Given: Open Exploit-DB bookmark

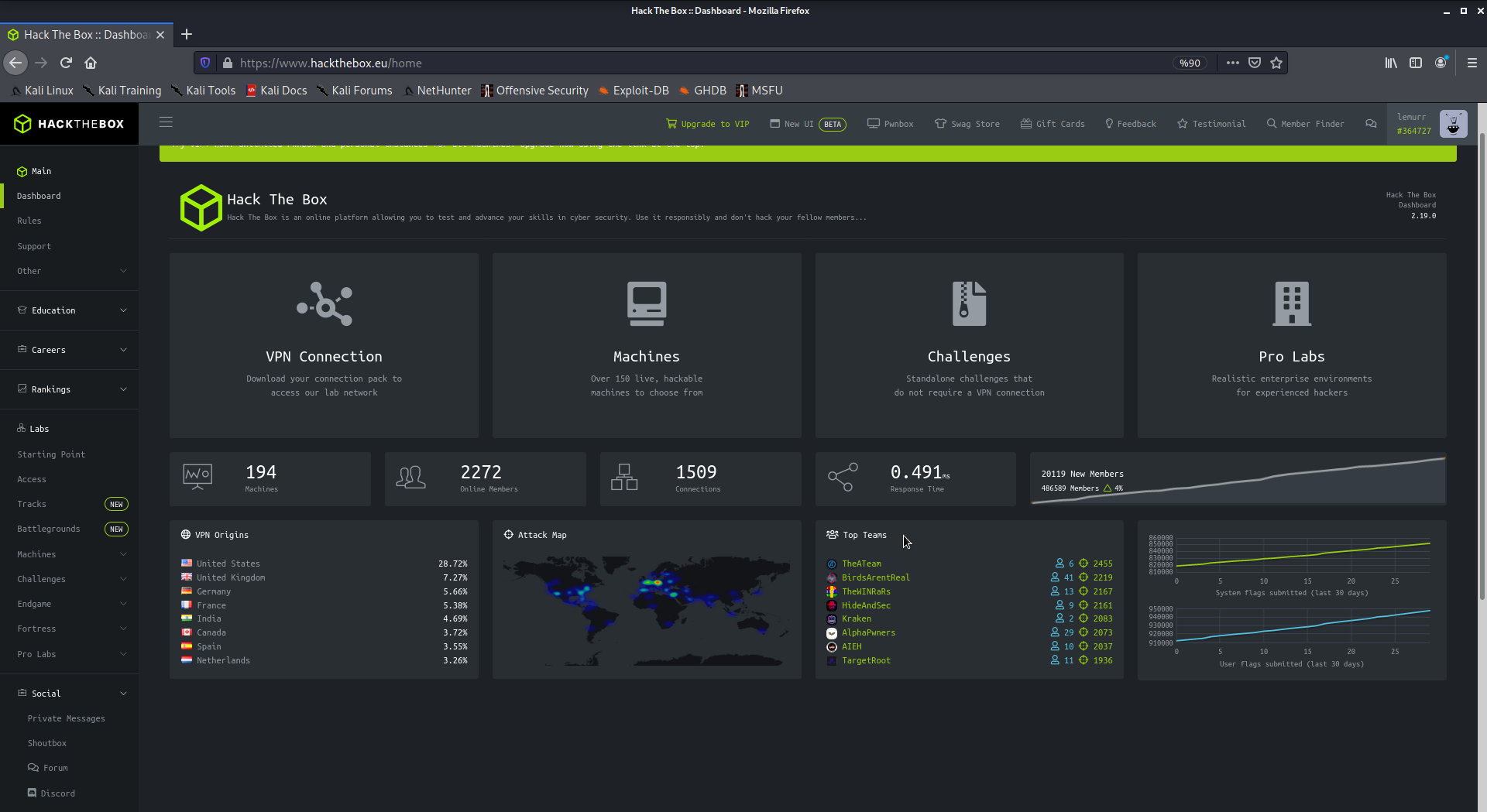Looking at the screenshot, I should click(x=634, y=91).
